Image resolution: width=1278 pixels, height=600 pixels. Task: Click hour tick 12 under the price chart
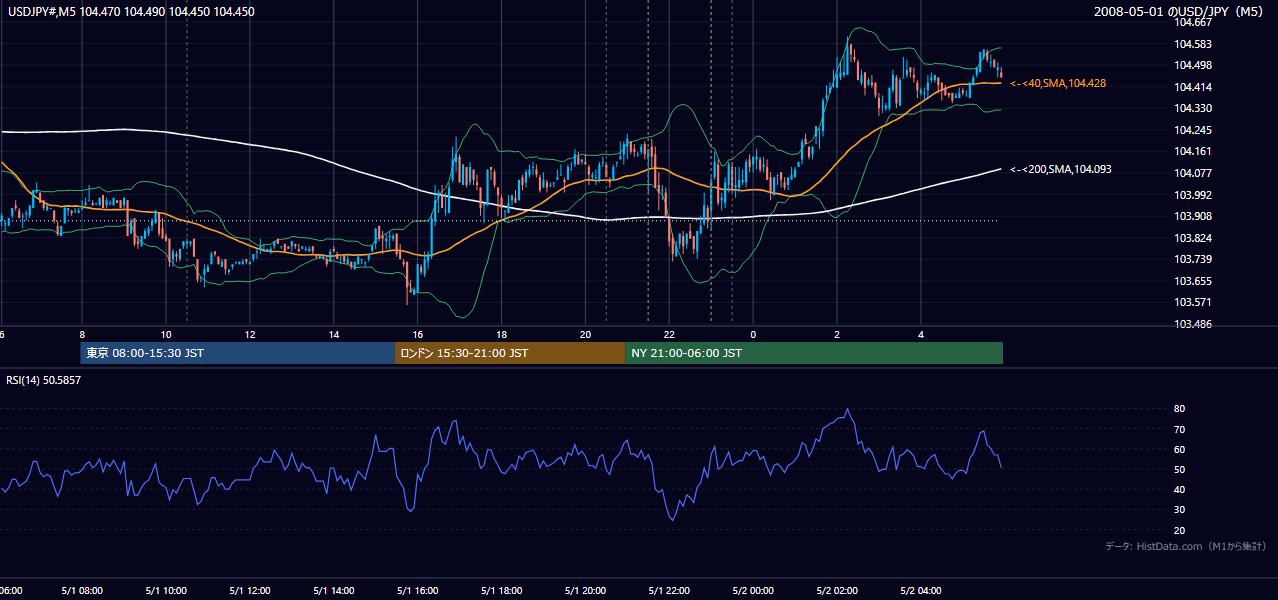(250, 334)
